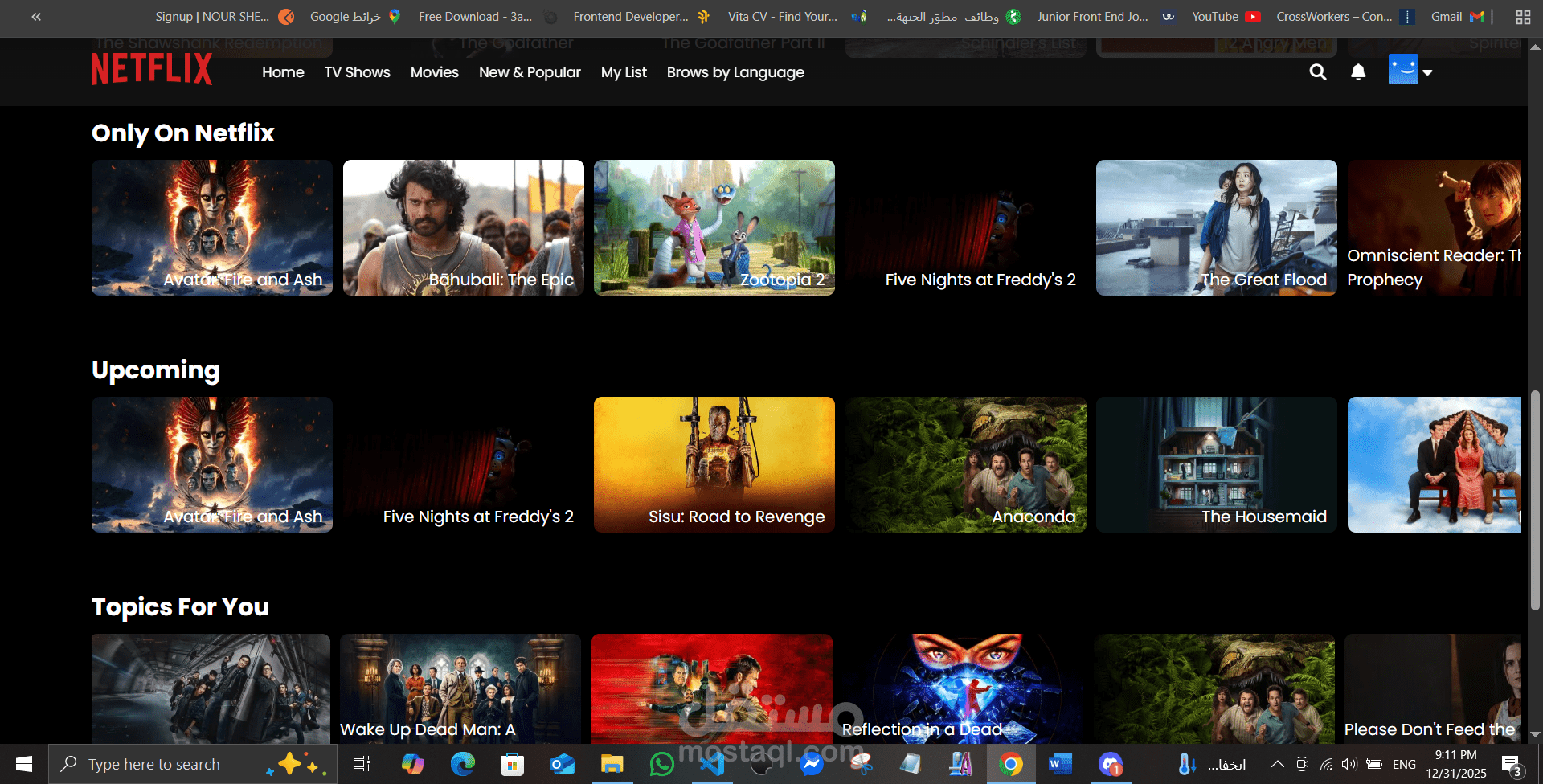The height and width of the screenshot is (784, 1543).
Task: Click the blue smiley profile avatar
Action: coord(1403,70)
